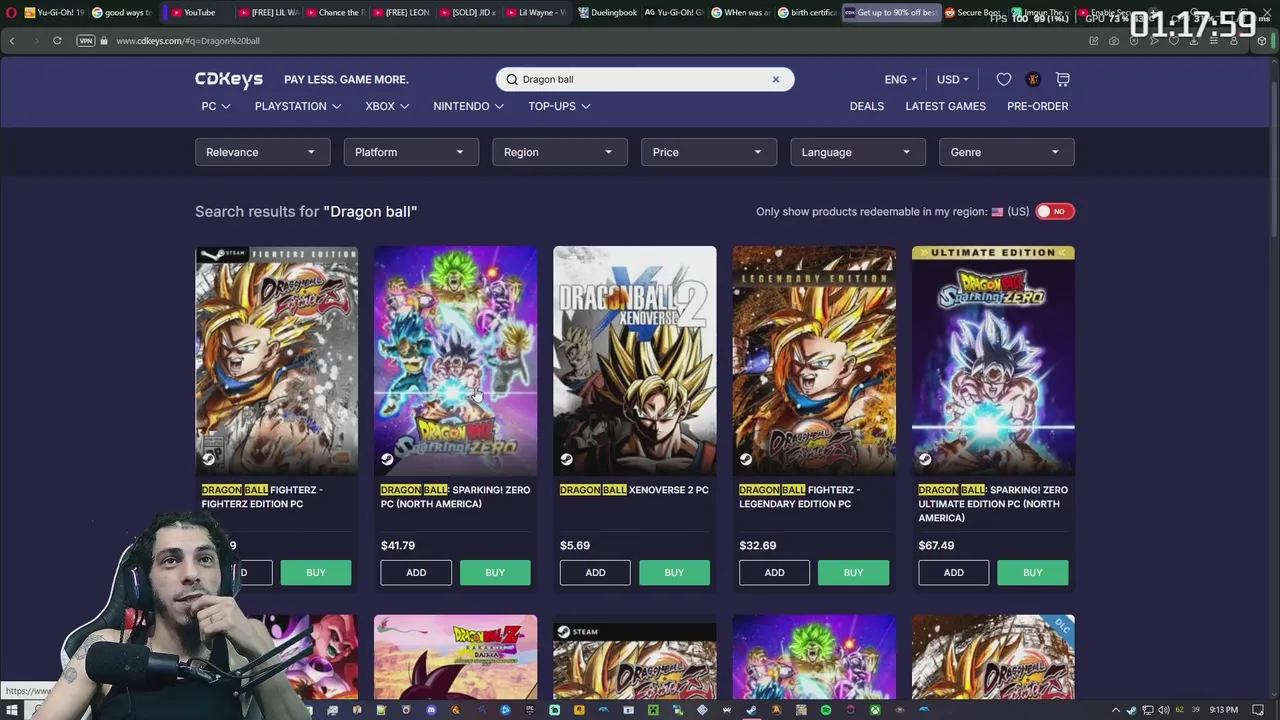Open the Platform filter dropdown
The height and width of the screenshot is (720, 1280).
click(x=411, y=152)
